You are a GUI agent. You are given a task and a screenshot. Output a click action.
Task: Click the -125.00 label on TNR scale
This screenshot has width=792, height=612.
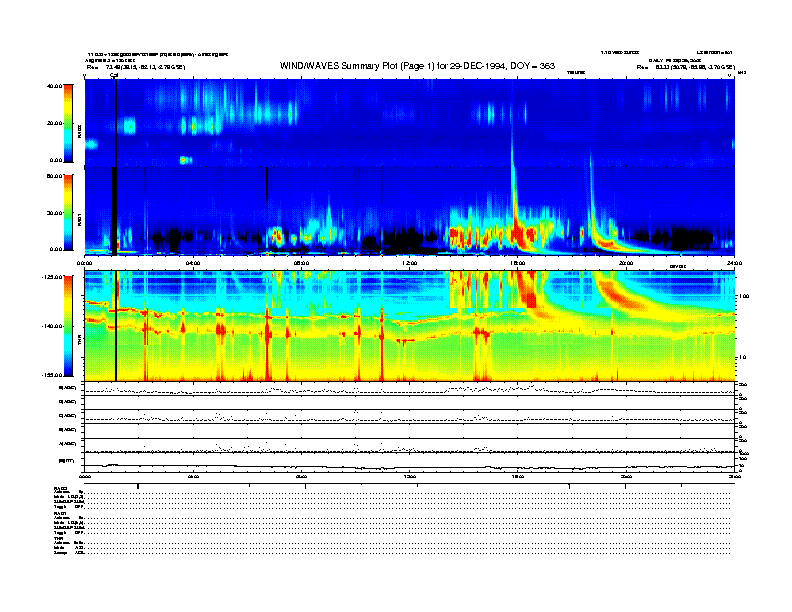(x=52, y=276)
